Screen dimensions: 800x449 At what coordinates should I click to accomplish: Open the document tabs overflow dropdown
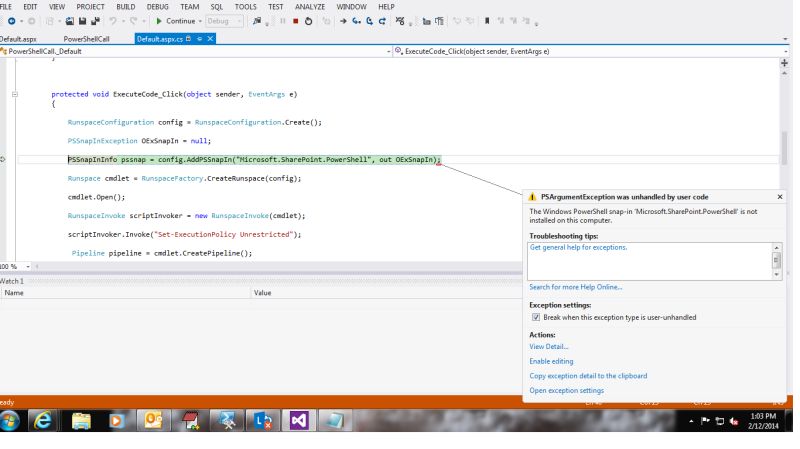click(785, 39)
